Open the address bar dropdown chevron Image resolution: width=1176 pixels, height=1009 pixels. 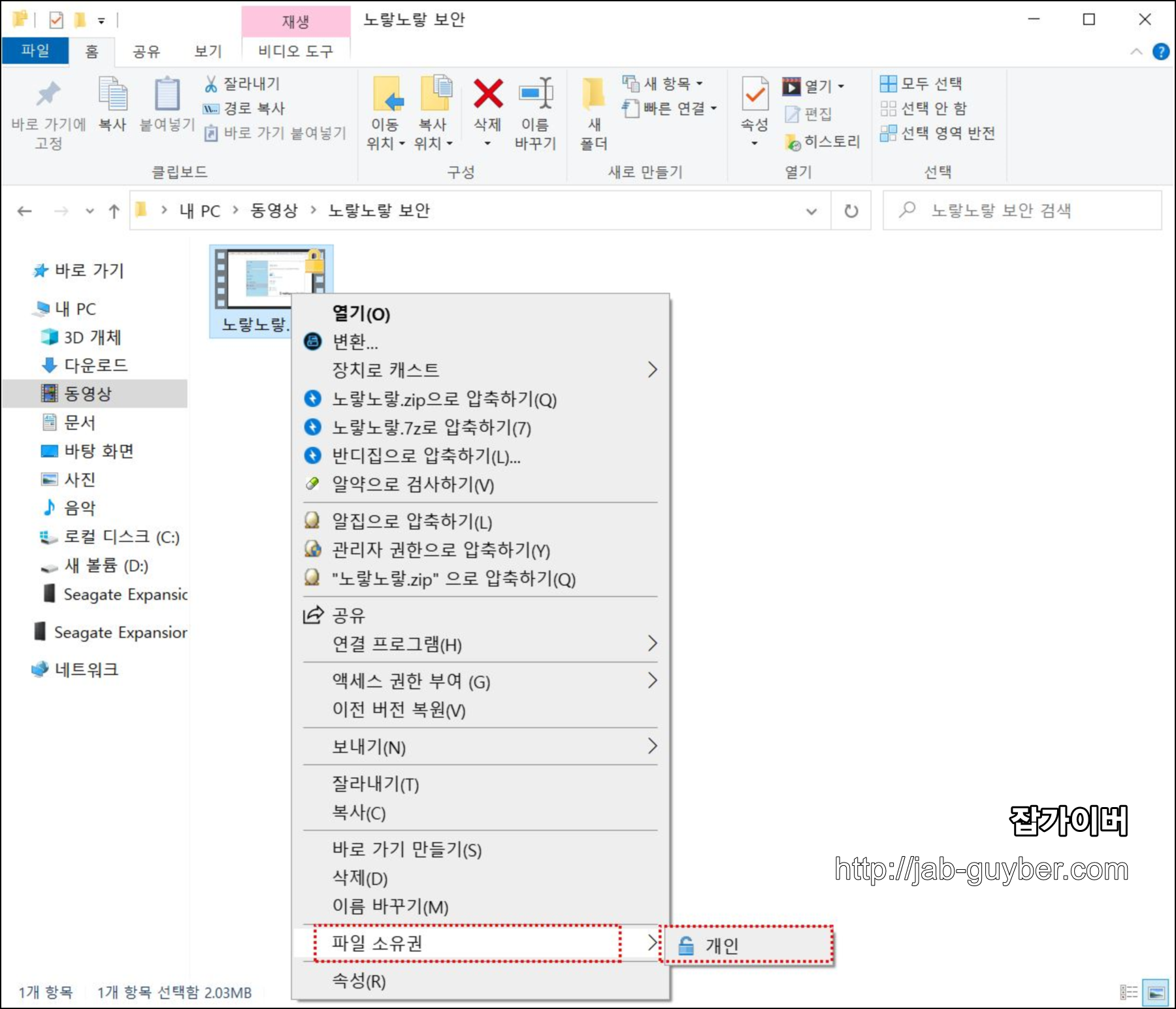pyautogui.click(x=812, y=210)
